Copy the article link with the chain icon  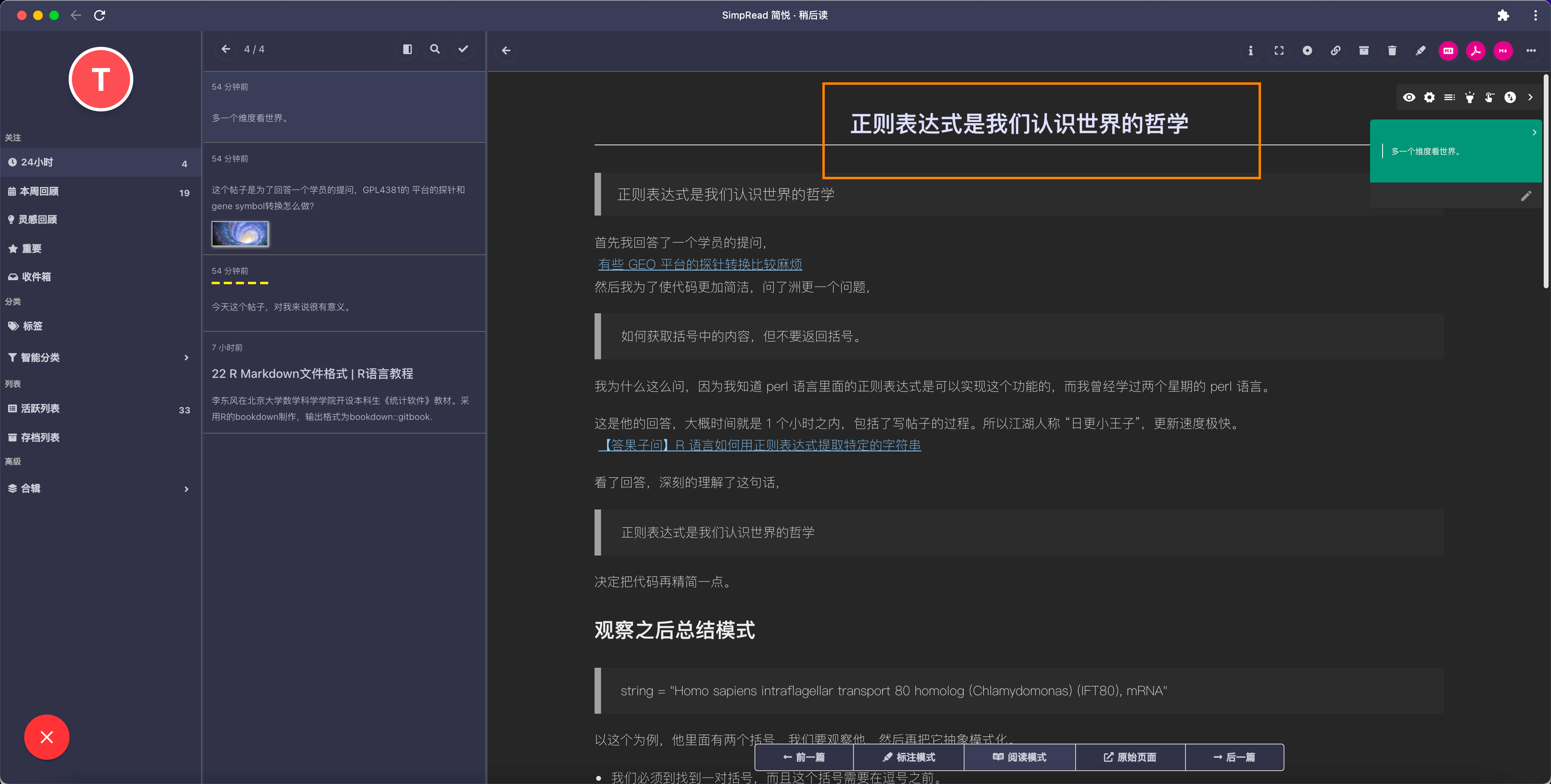coord(1336,50)
